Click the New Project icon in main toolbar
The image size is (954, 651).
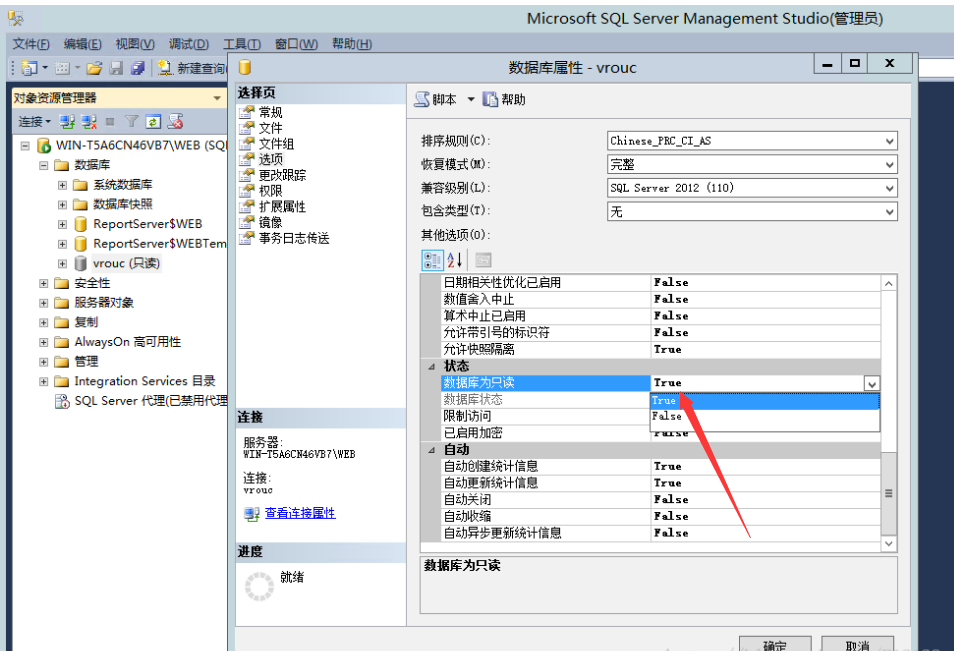click(29, 68)
